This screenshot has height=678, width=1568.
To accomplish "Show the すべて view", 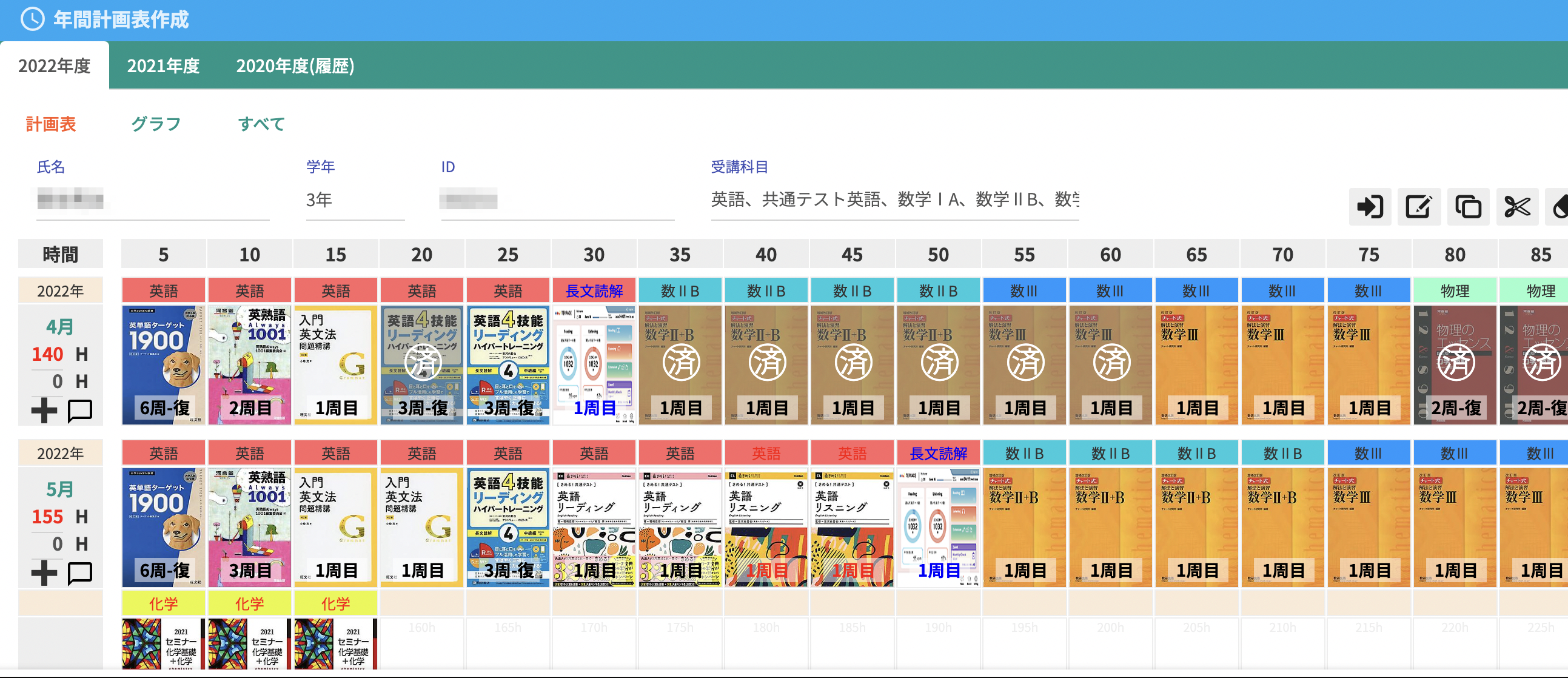I will (x=261, y=124).
